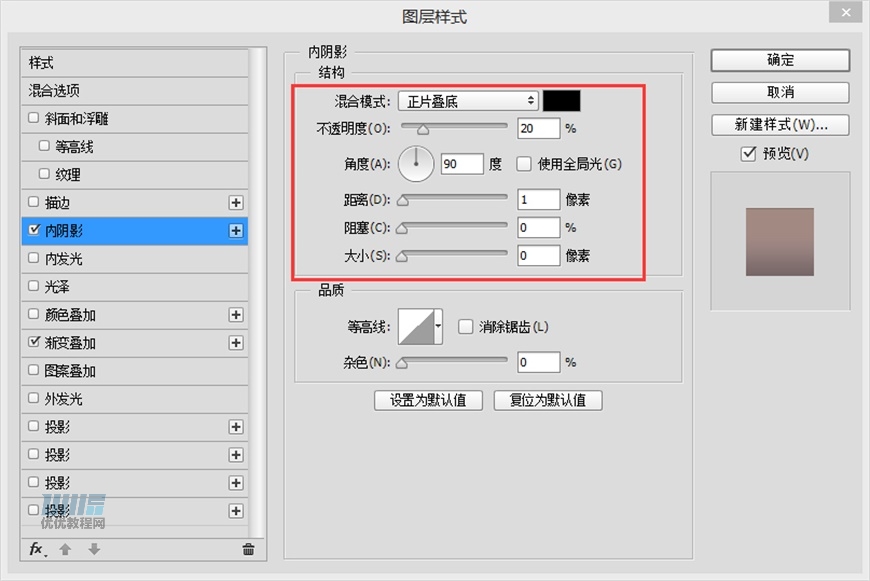Move effect down with down arrow icon
Viewport: 870px width, 581px height.
(x=94, y=549)
